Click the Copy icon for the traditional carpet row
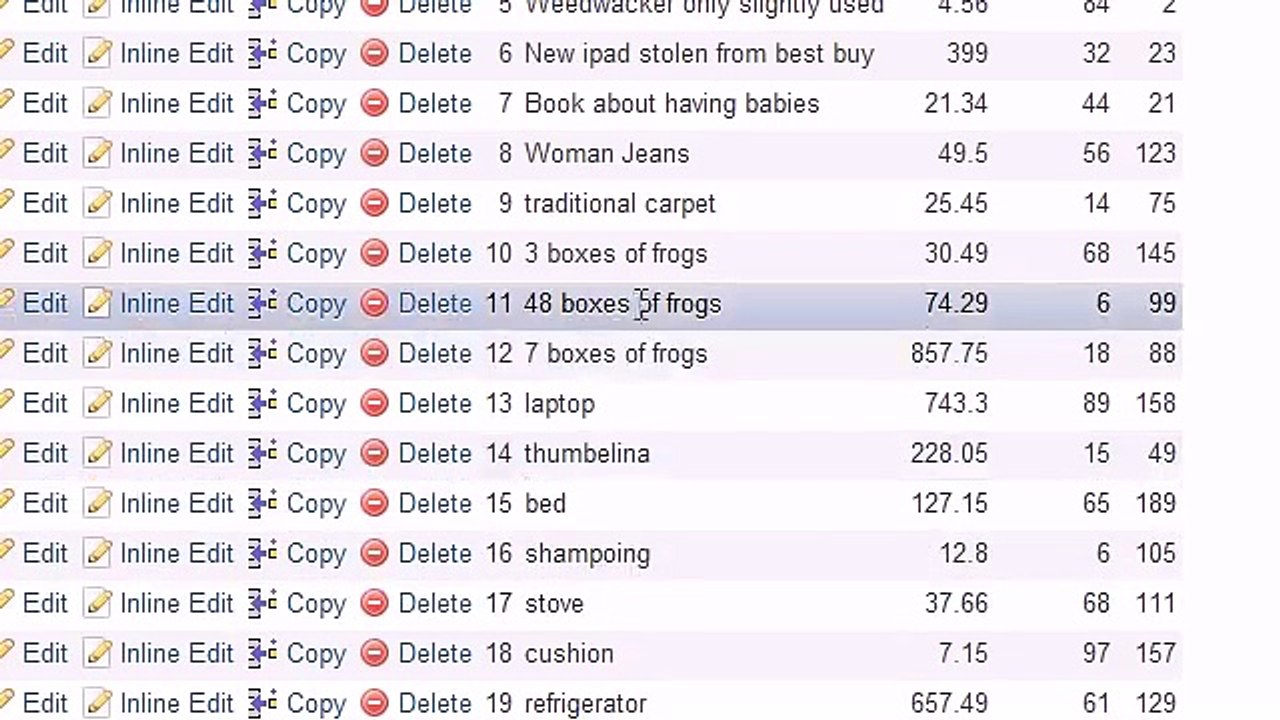The height and width of the screenshot is (720, 1280). (263, 204)
